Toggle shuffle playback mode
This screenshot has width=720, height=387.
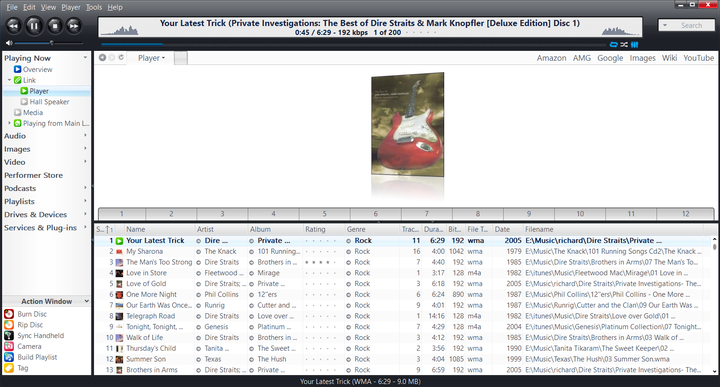(x=624, y=45)
